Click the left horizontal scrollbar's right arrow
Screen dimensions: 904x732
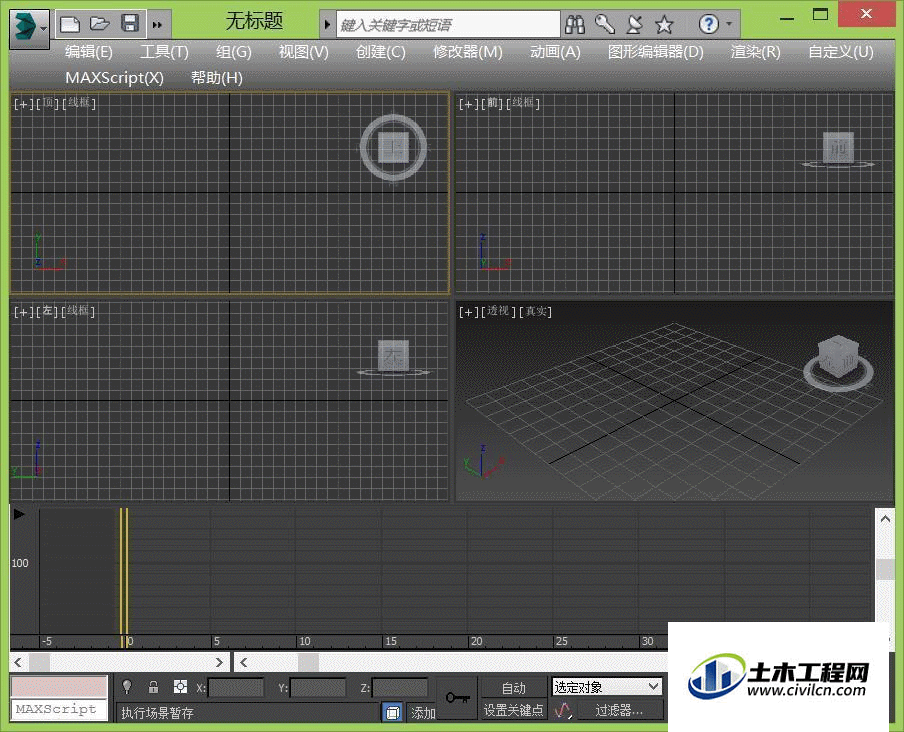(219, 662)
